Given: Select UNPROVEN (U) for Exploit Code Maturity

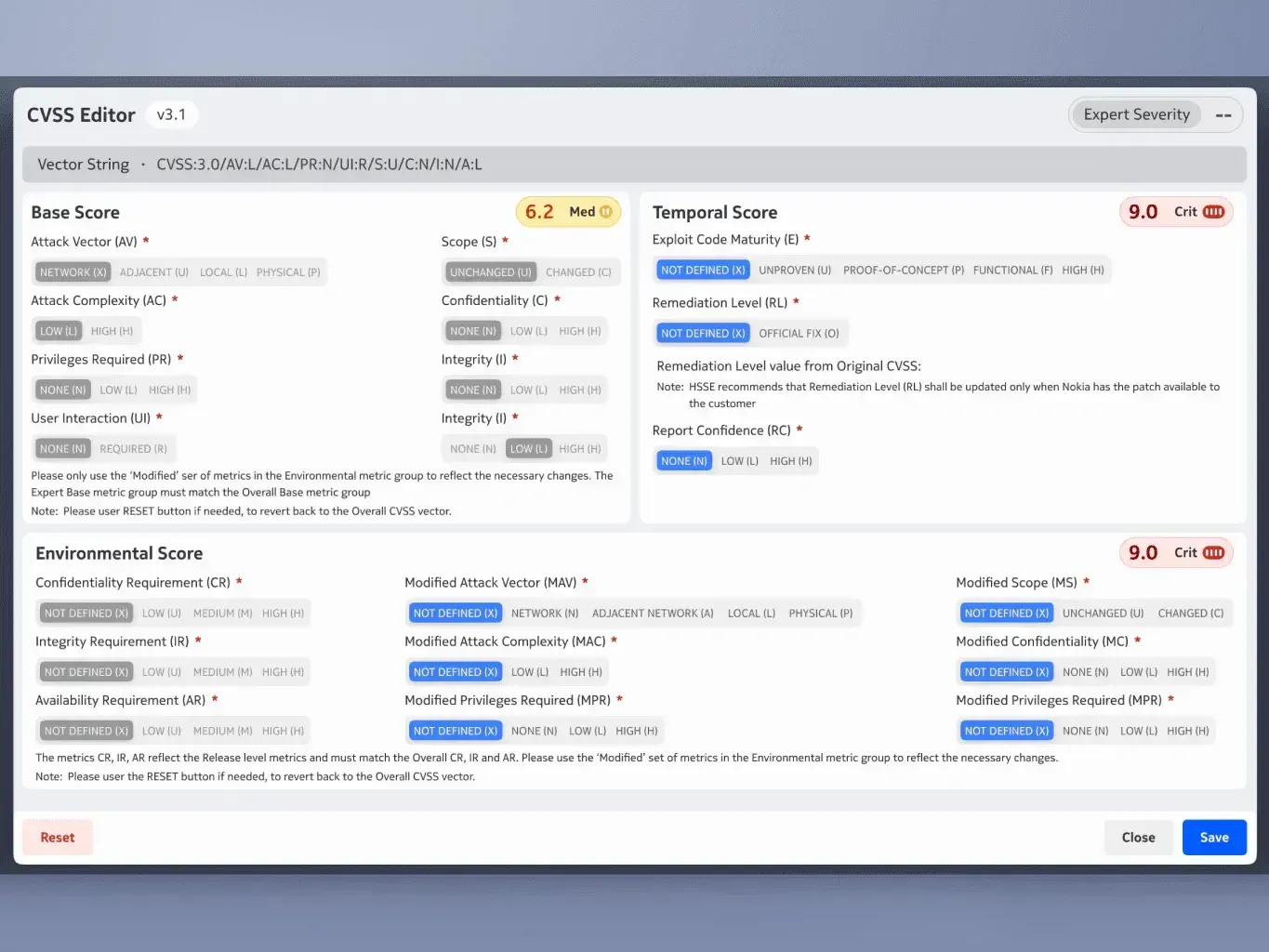Looking at the screenshot, I should 795,271.
